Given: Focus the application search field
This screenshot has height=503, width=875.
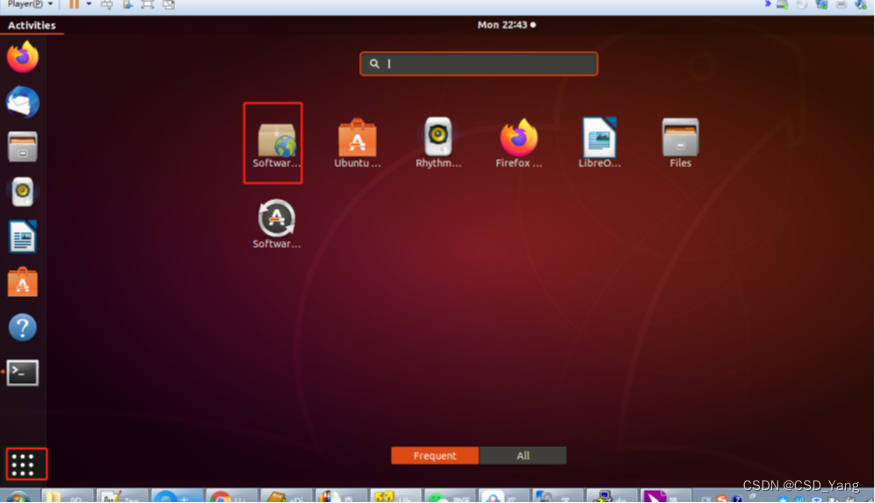Looking at the screenshot, I should [479, 64].
